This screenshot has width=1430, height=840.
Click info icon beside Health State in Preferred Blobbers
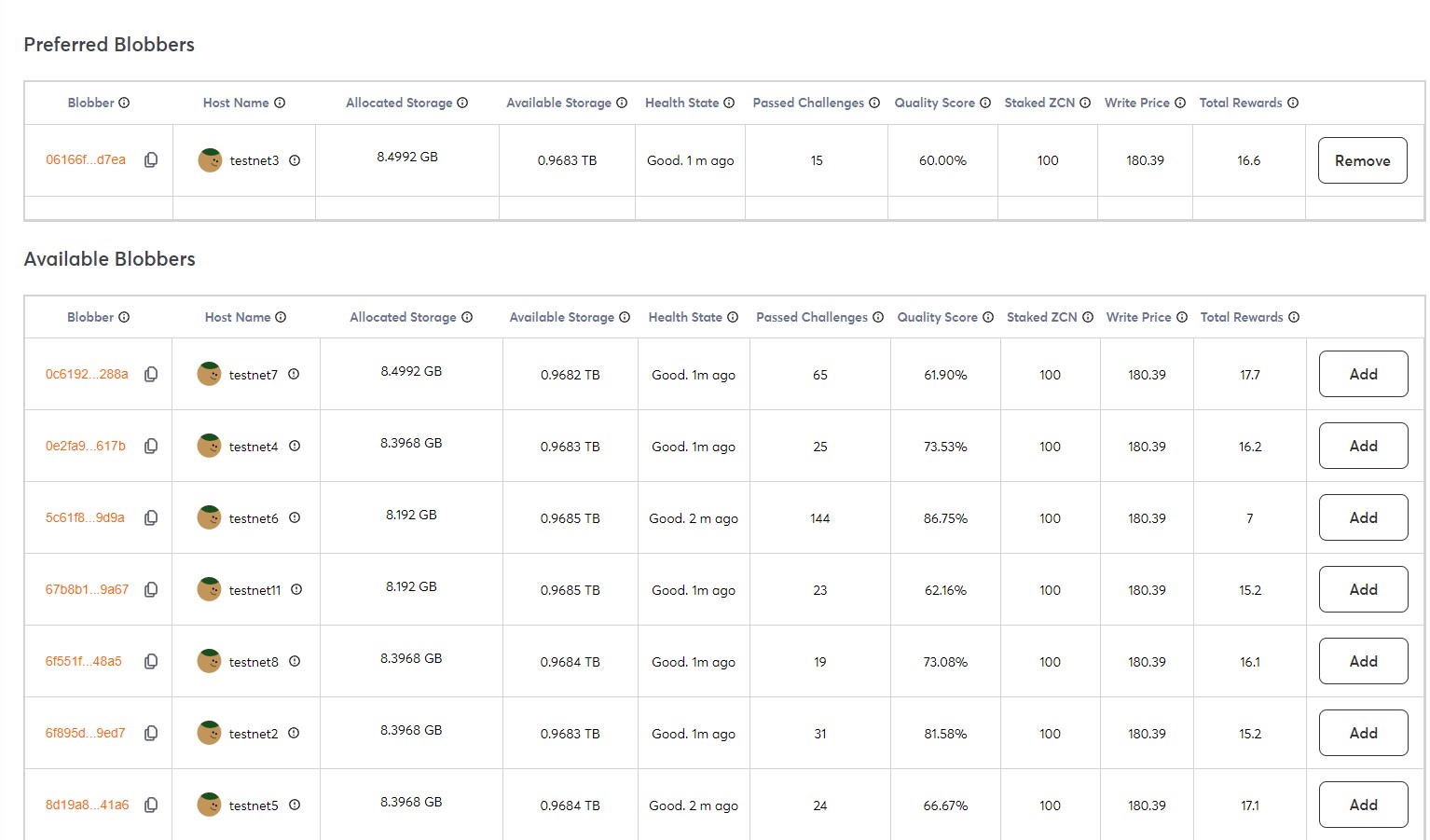[x=729, y=103]
